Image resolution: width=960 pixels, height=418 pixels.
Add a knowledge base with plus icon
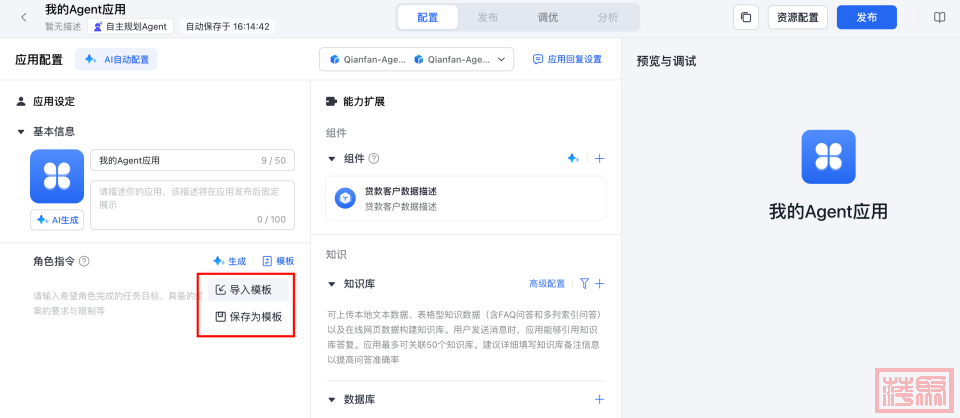pyautogui.click(x=600, y=283)
